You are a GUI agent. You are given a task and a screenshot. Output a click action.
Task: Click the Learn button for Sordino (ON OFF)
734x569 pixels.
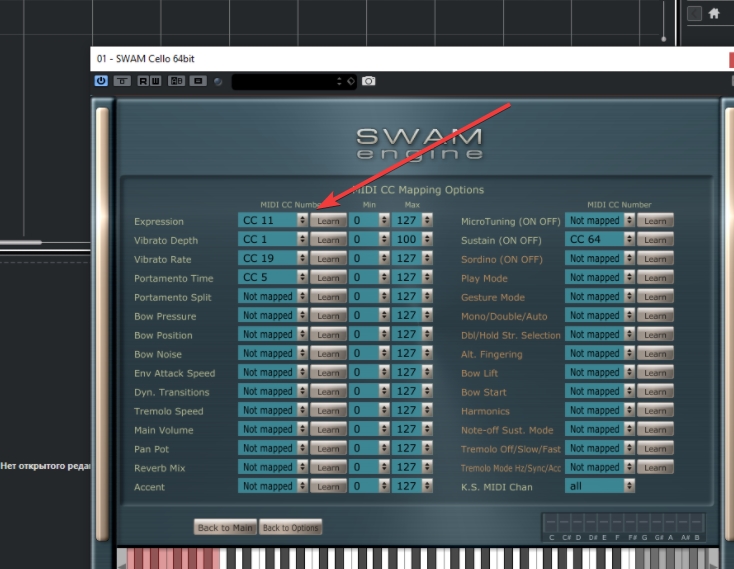click(x=655, y=259)
